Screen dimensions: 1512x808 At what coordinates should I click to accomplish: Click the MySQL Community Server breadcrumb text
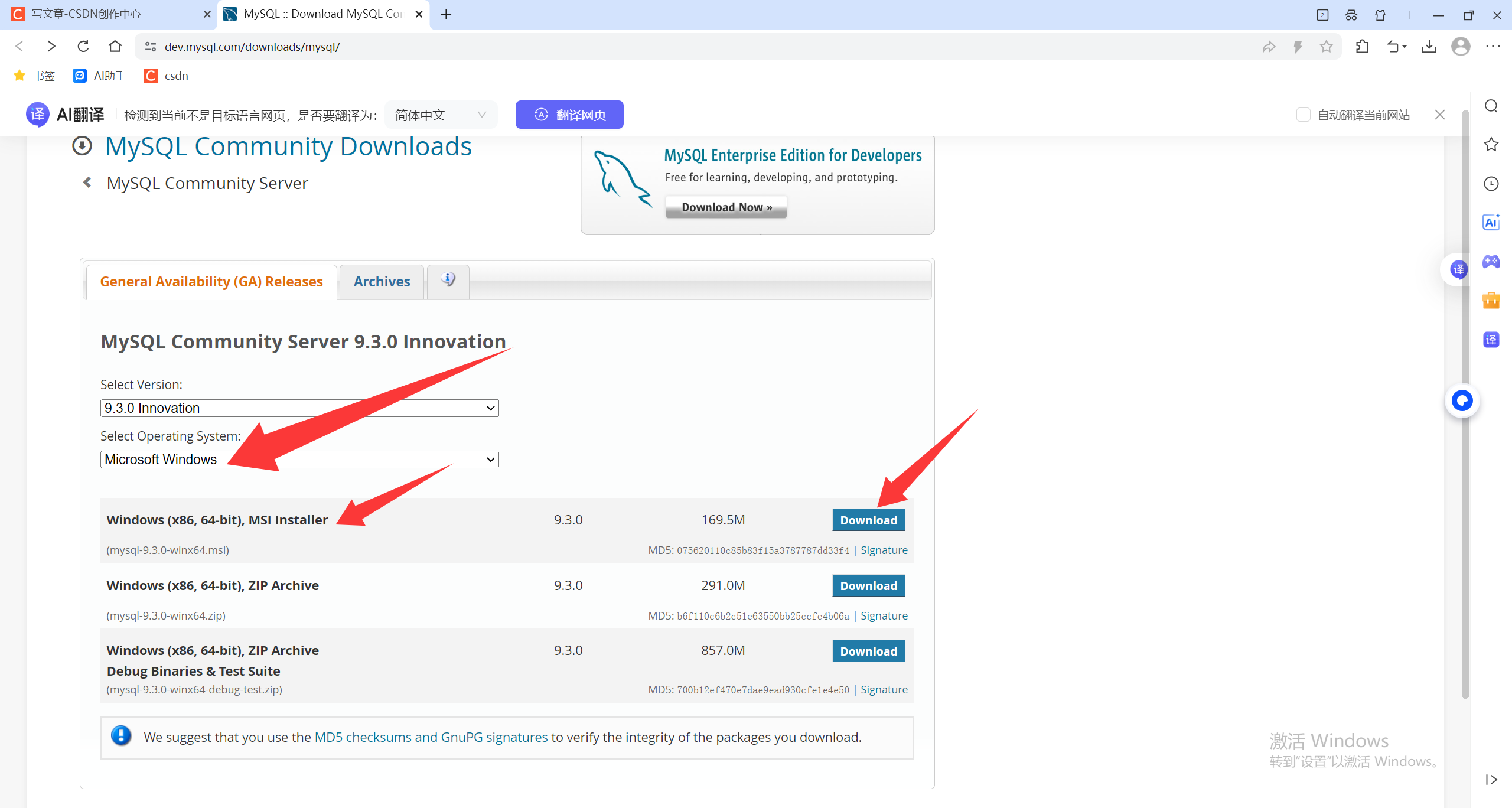tap(207, 183)
